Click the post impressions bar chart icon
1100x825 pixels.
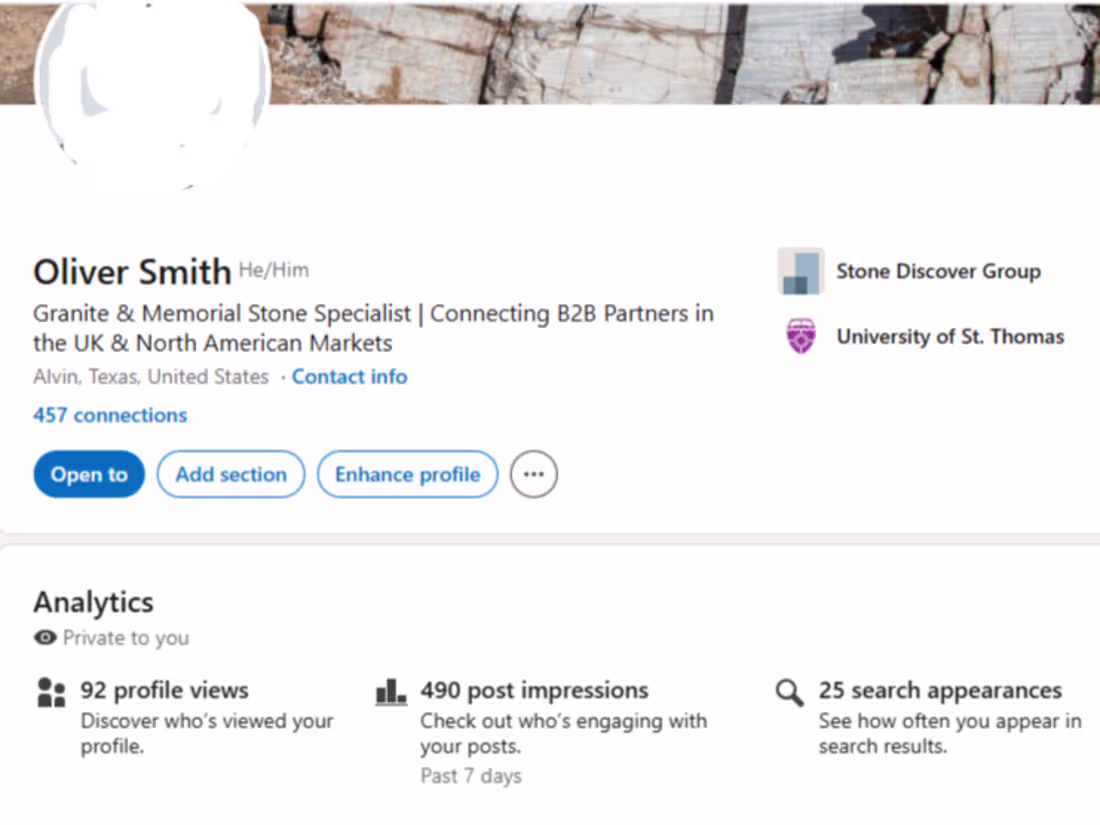390,690
